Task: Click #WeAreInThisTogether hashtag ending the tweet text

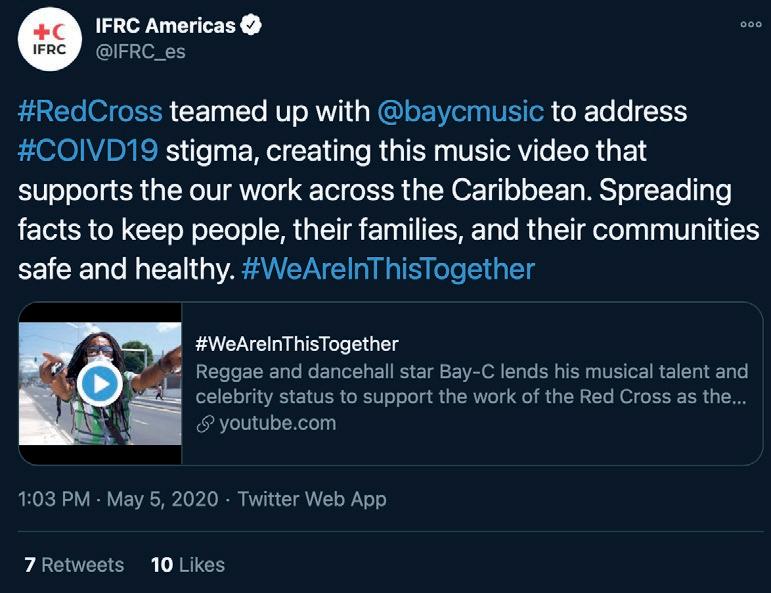Action: point(388,269)
